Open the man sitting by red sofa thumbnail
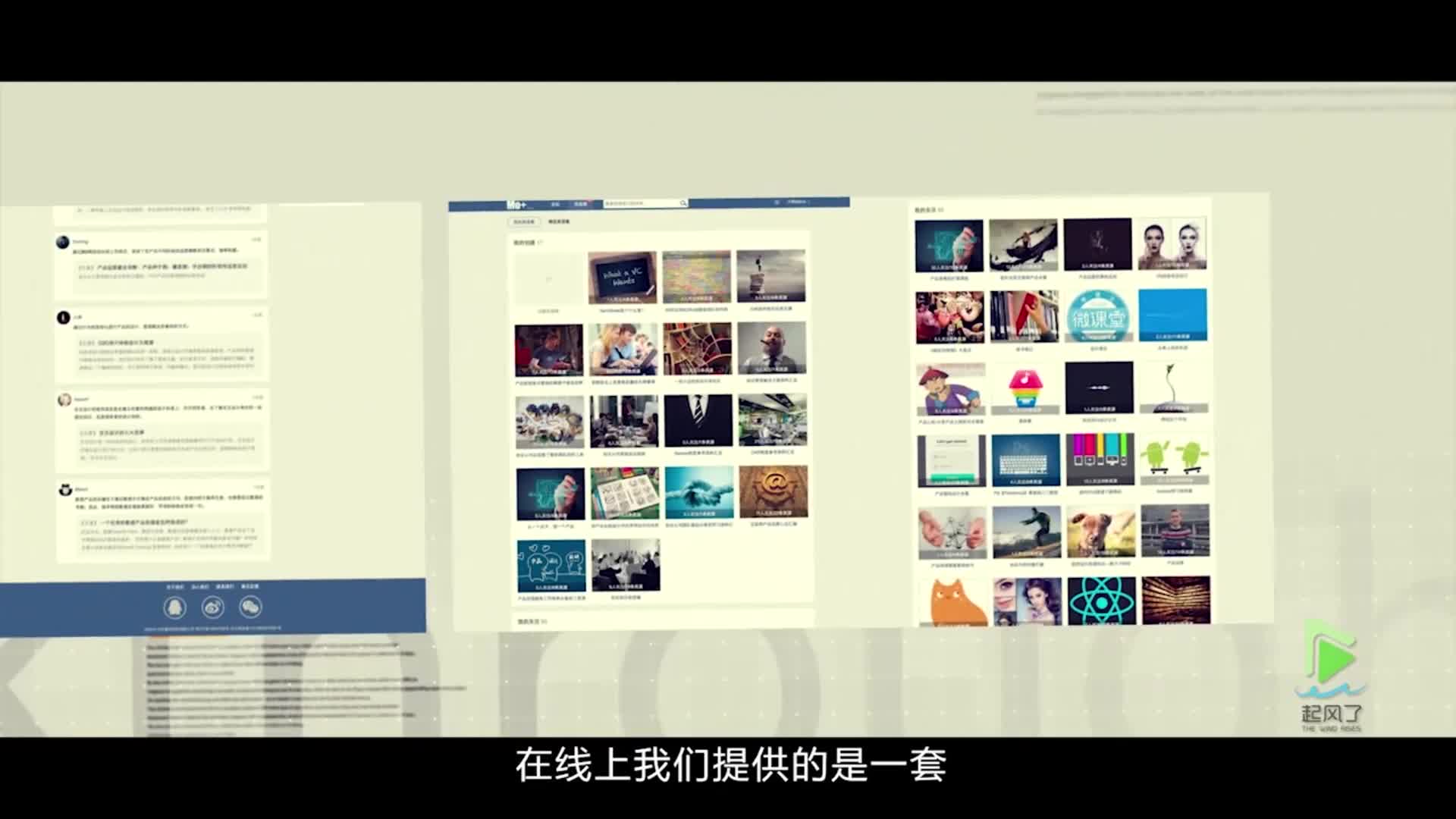 click(549, 350)
